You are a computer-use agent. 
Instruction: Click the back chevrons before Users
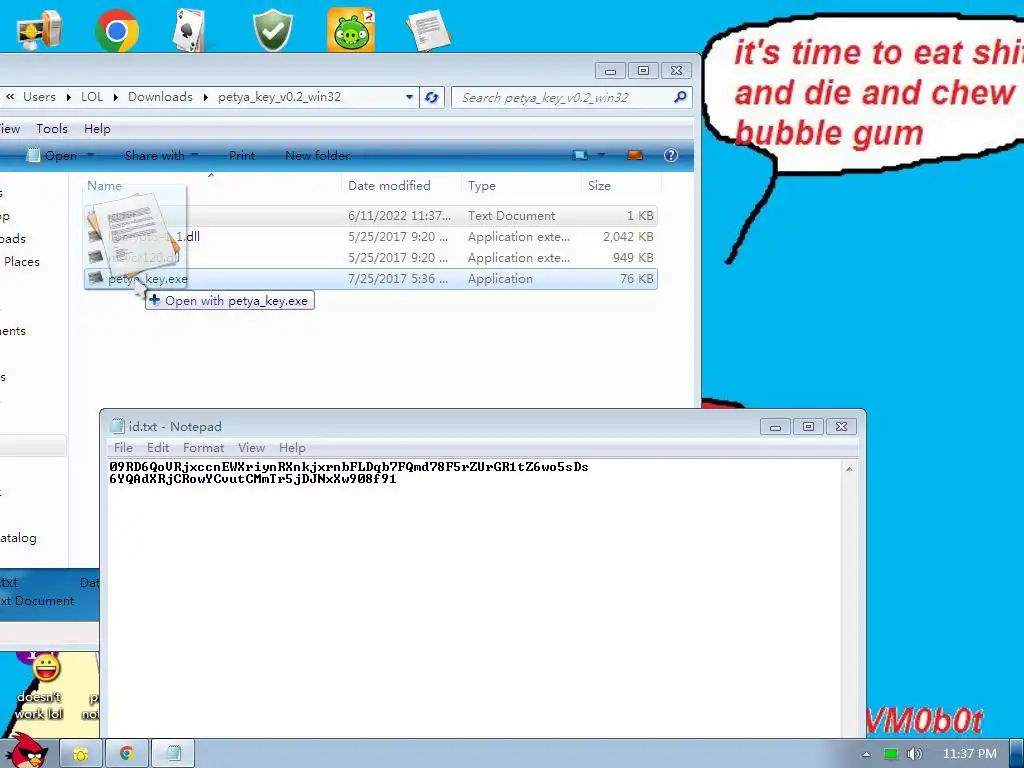[x=10, y=97]
